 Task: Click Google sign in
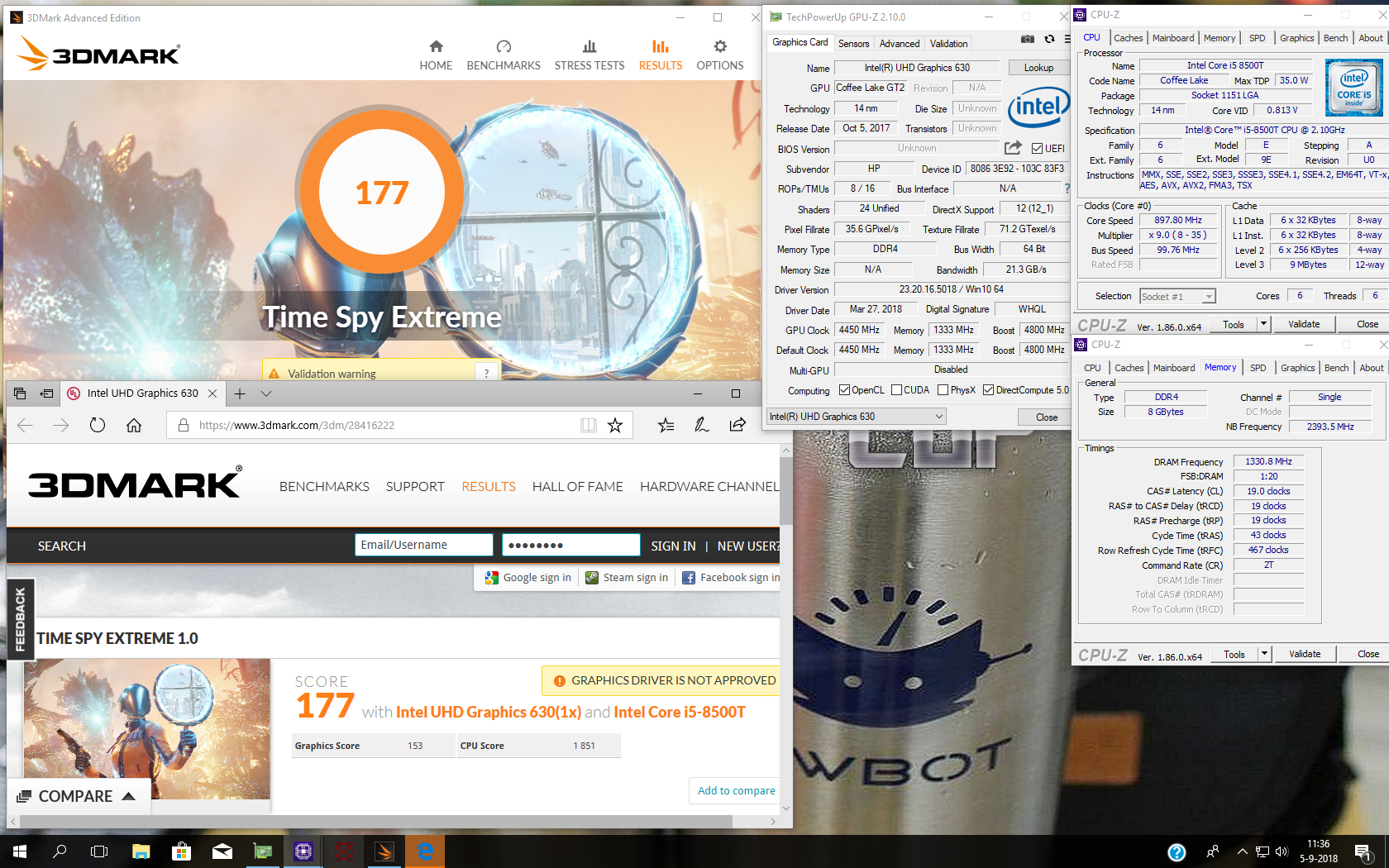[528, 578]
